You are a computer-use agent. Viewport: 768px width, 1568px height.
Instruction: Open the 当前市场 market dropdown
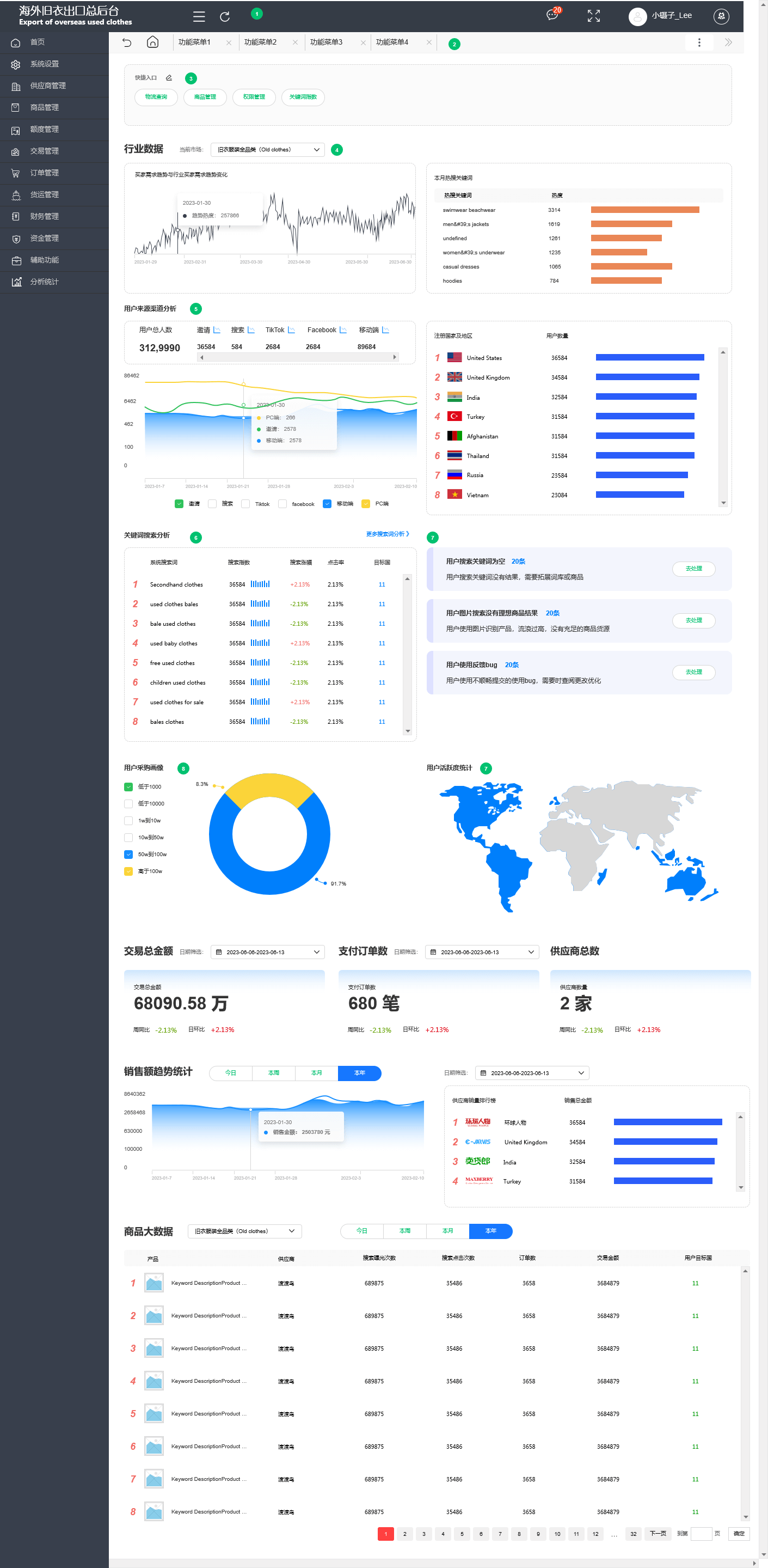(x=267, y=150)
